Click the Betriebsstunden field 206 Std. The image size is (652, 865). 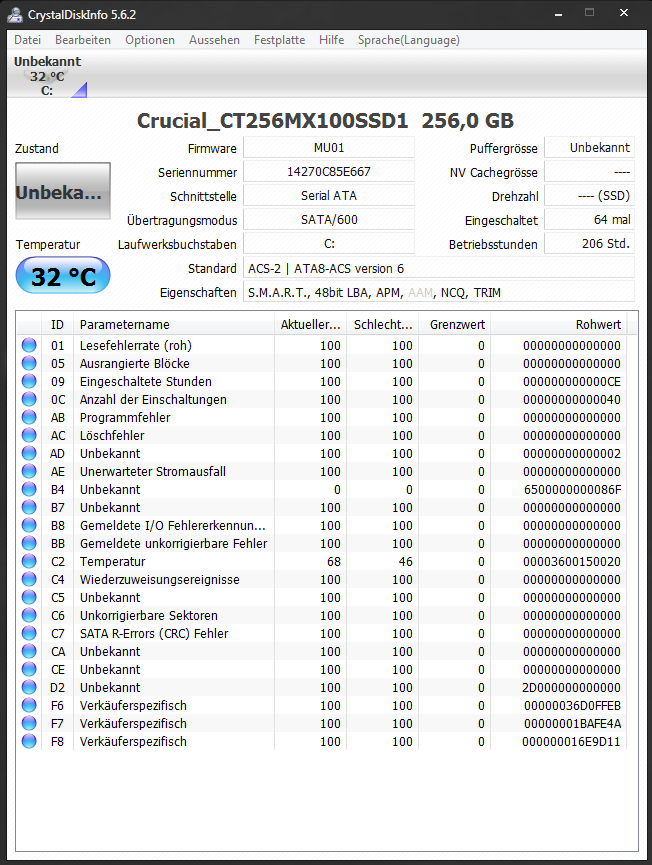(589, 244)
